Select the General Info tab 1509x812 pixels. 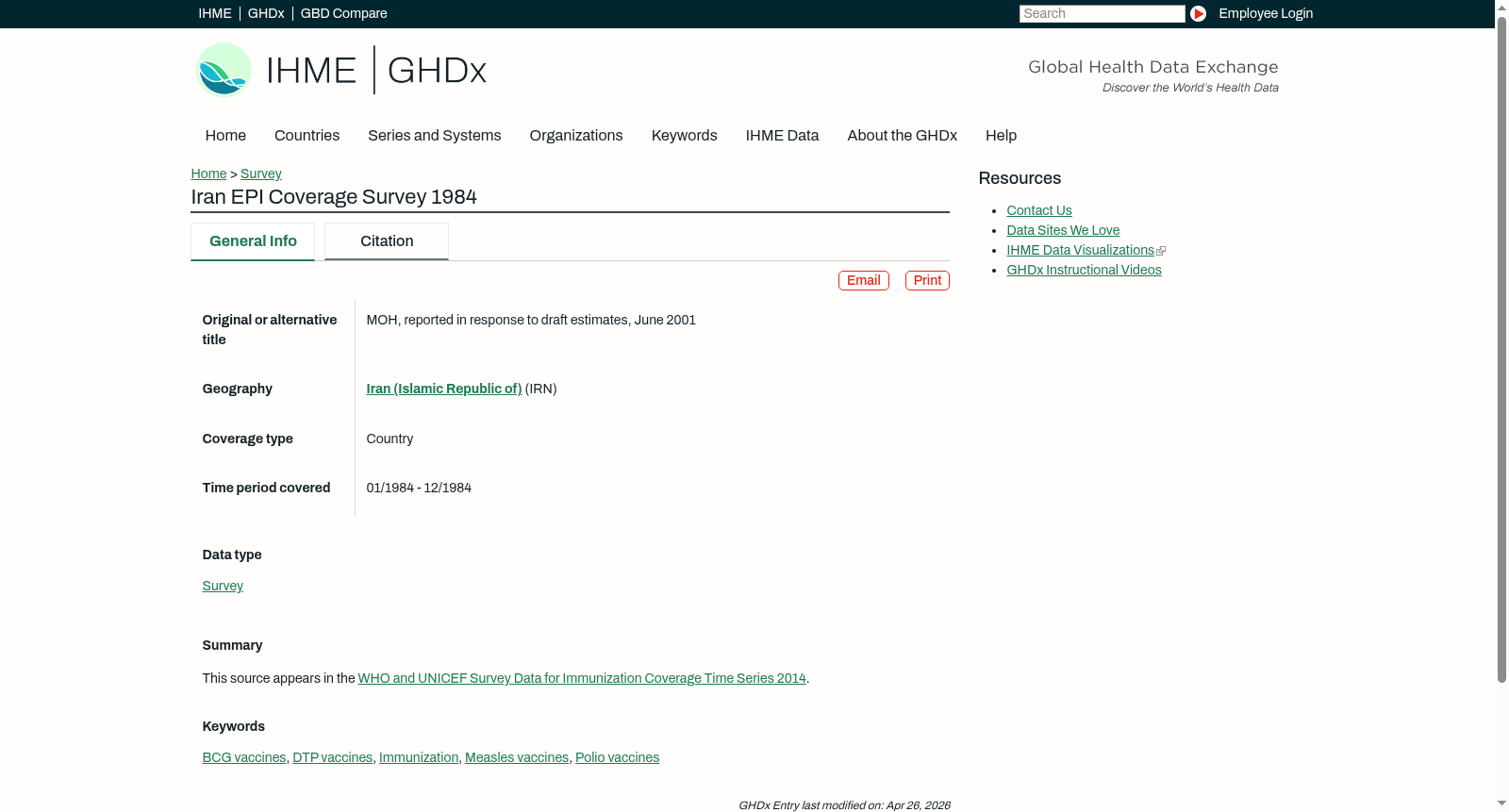point(253,241)
